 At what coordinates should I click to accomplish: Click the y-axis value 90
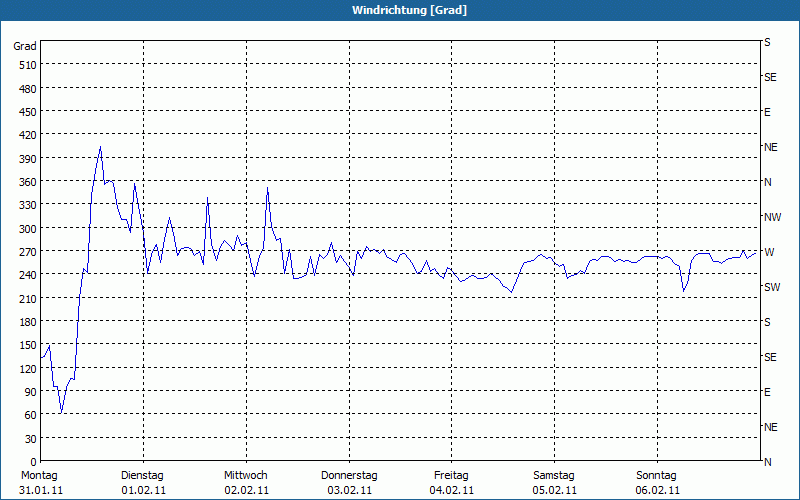[x=31, y=392]
